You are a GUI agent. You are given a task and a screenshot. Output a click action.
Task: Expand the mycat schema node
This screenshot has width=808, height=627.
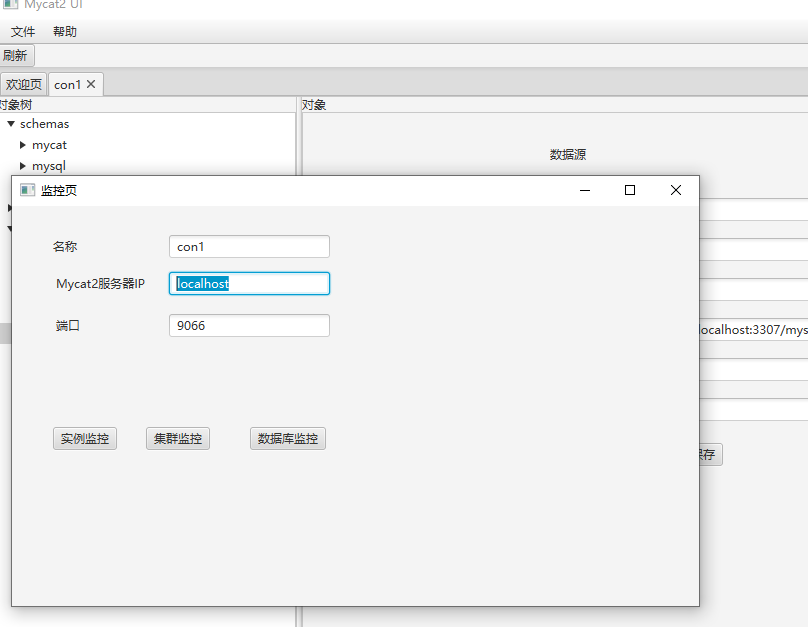click(x=23, y=145)
